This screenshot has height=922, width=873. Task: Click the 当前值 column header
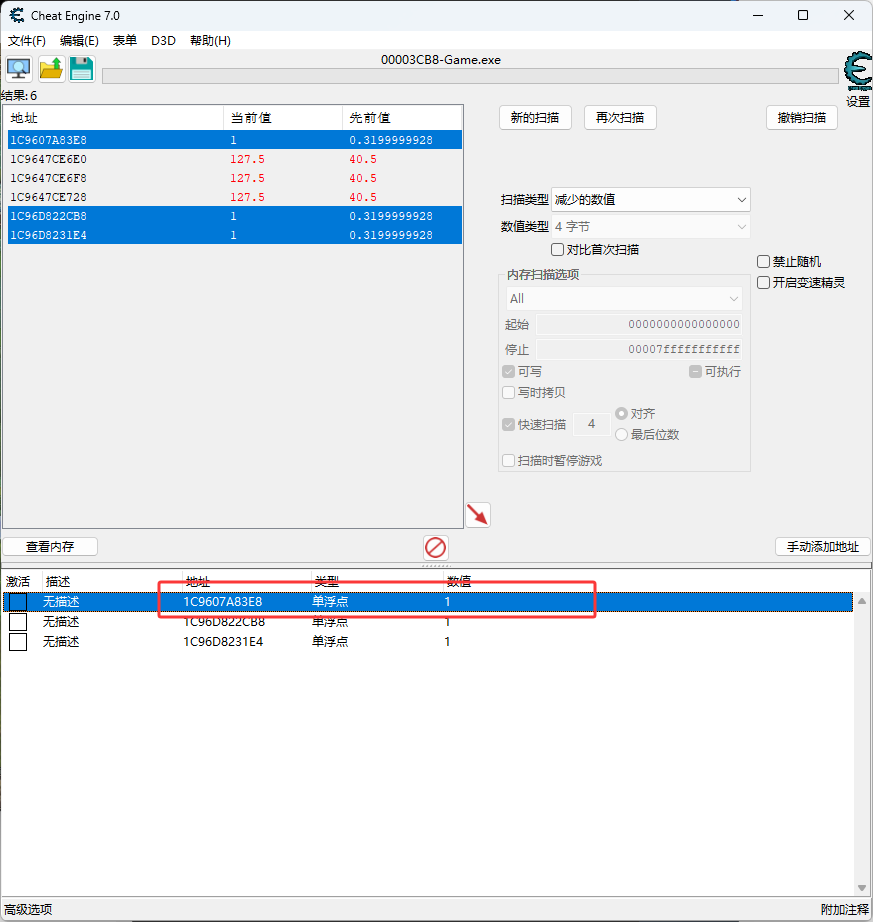click(283, 118)
